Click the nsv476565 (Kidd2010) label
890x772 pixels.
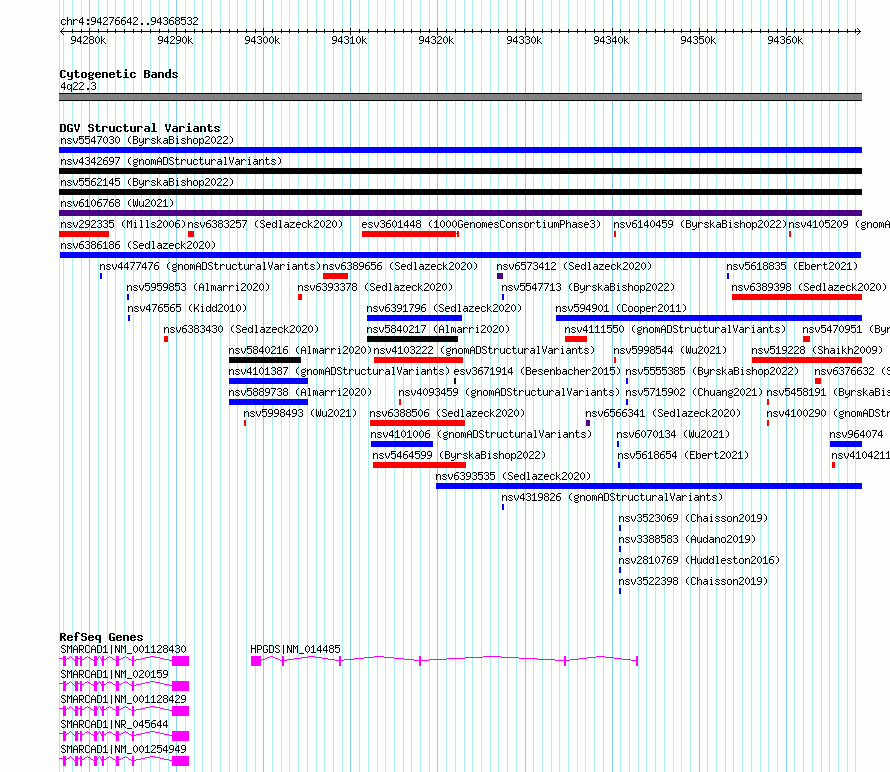(x=187, y=308)
